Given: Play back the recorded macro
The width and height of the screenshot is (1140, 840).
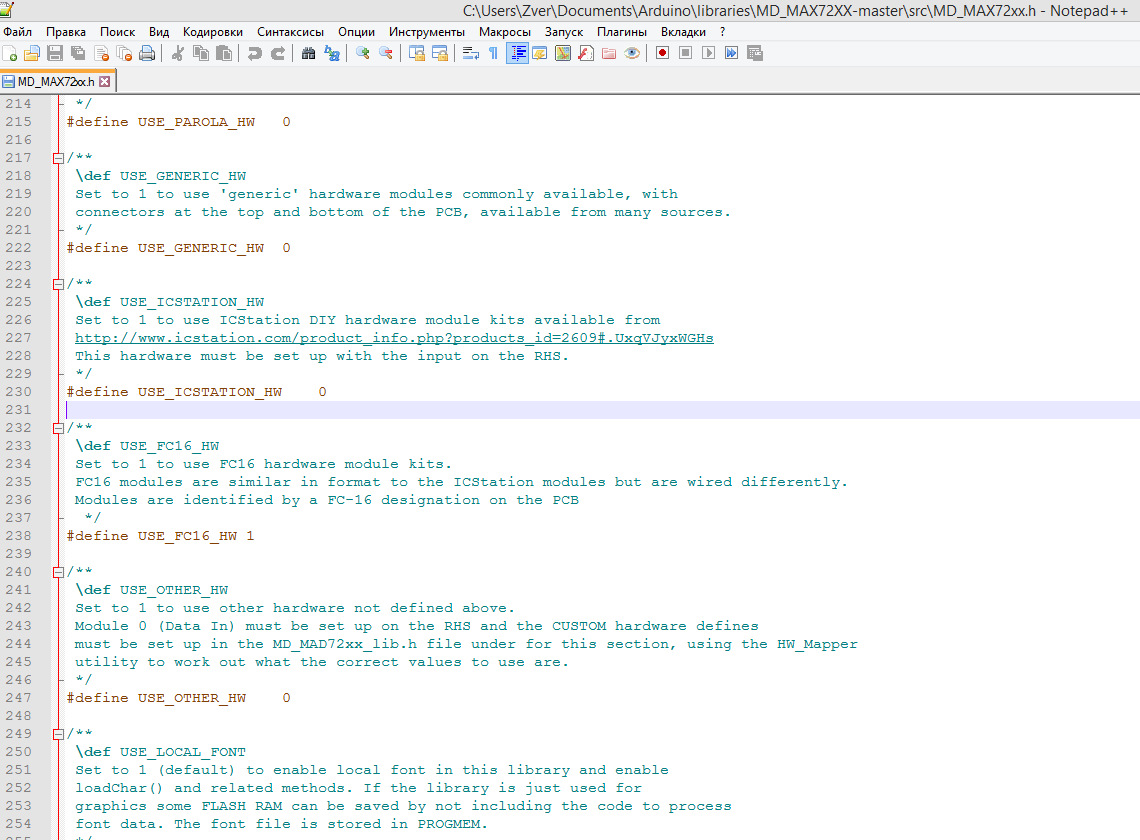Looking at the screenshot, I should [708, 53].
